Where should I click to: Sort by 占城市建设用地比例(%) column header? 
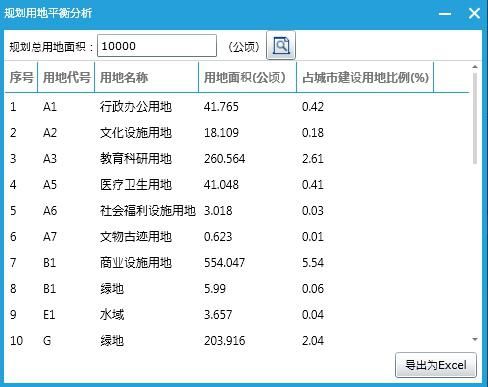[365, 77]
